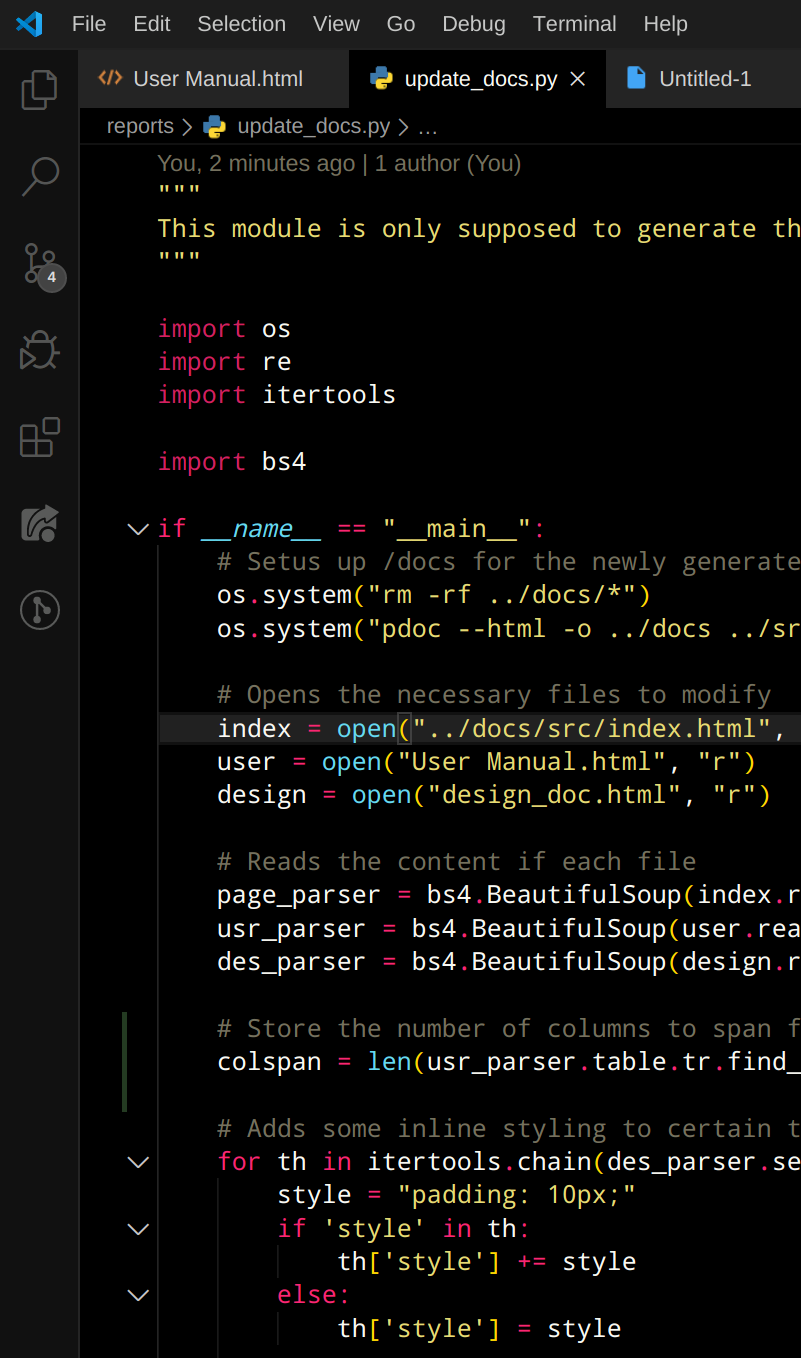801x1358 pixels.
Task: Click the VS Code logo icon
Action: click(x=29, y=24)
